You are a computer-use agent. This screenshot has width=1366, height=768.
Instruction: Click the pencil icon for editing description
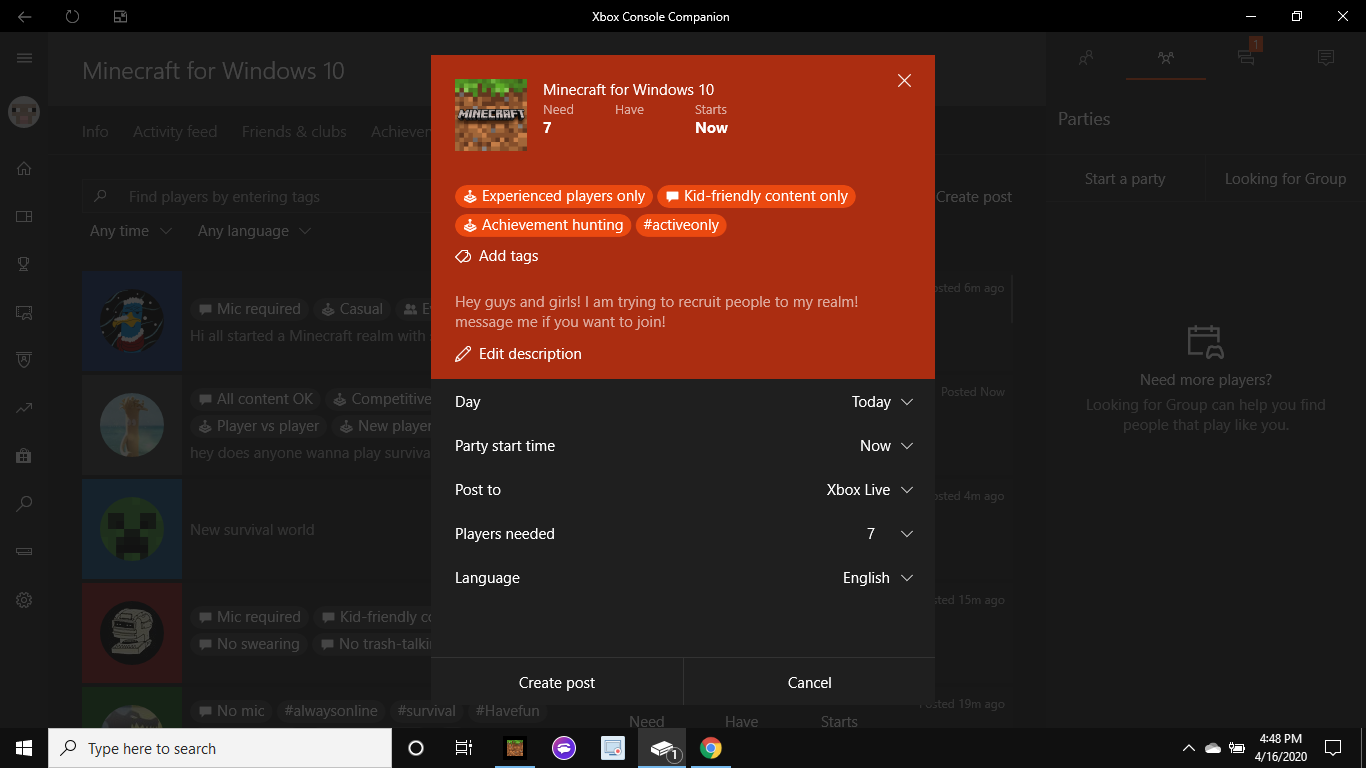pyautogui.click(x=463, y=354)
